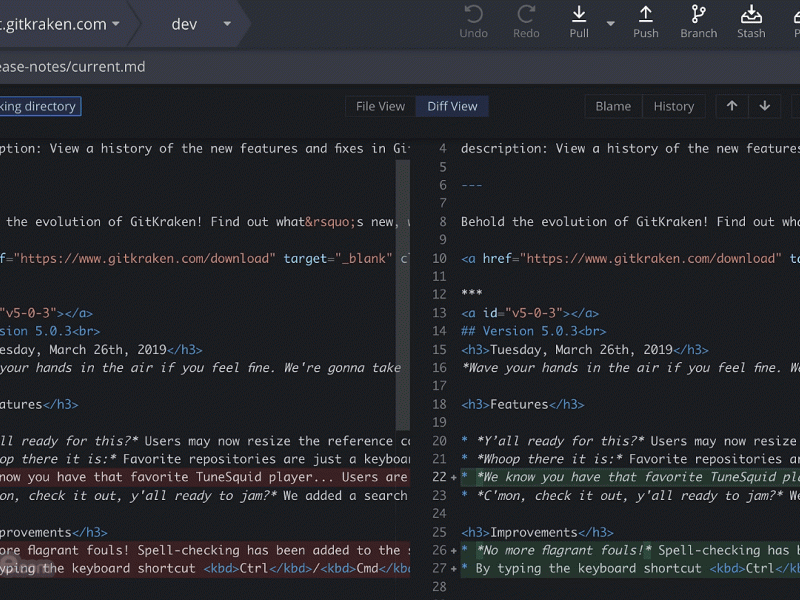Show Blame for the file

click(x=613, y=106)
